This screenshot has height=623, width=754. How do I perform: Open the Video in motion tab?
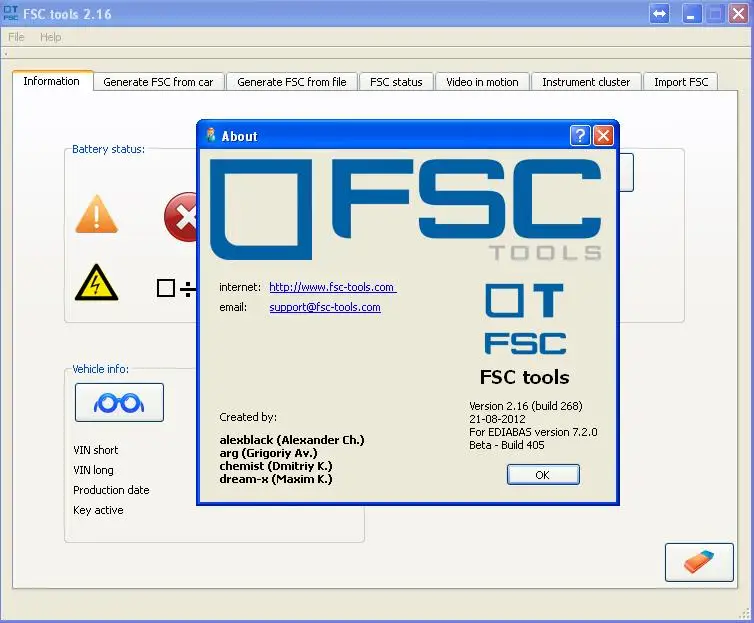coord(482,82)
